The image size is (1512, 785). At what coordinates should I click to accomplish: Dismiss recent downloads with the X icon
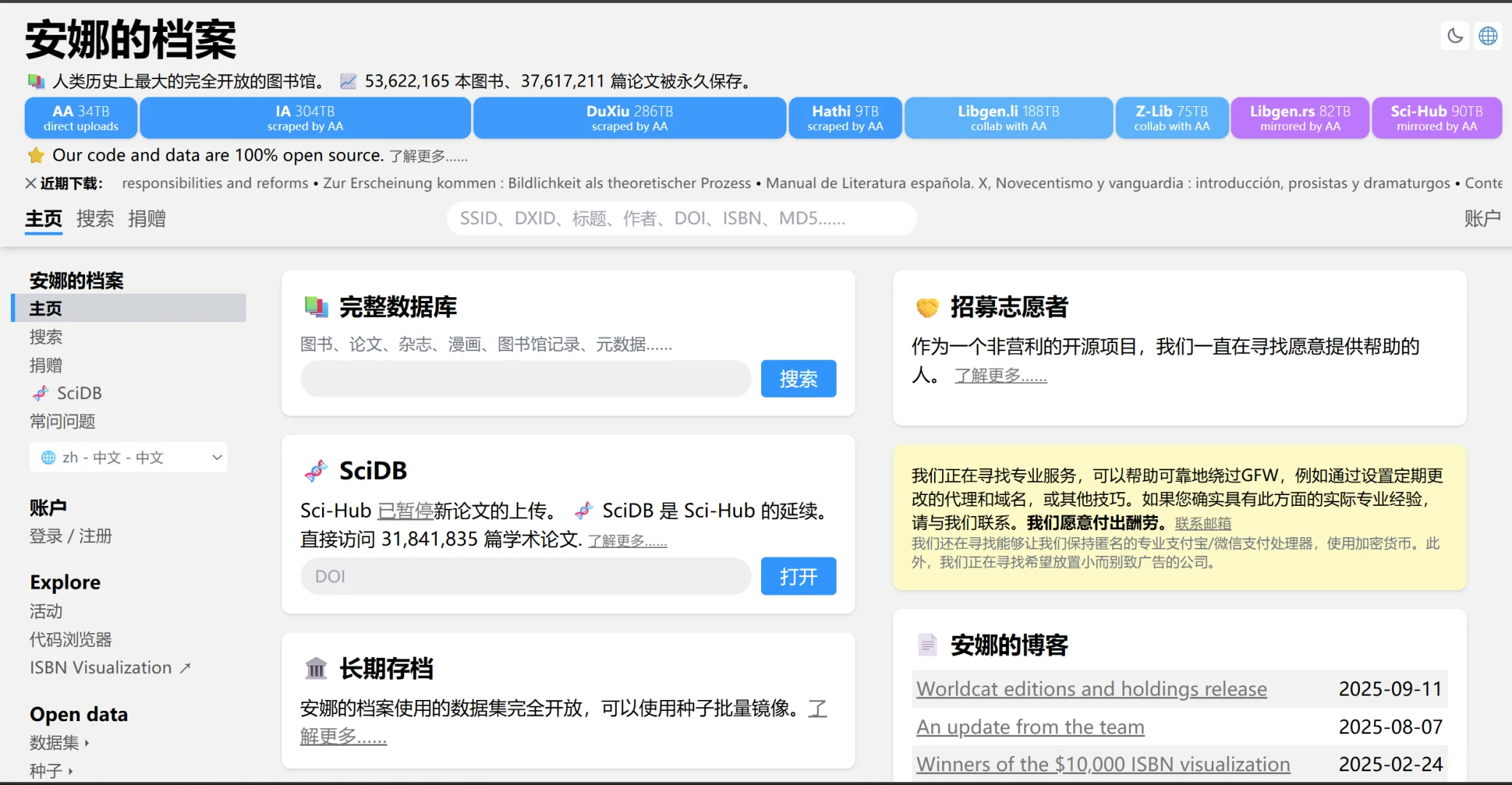(31, 183)
